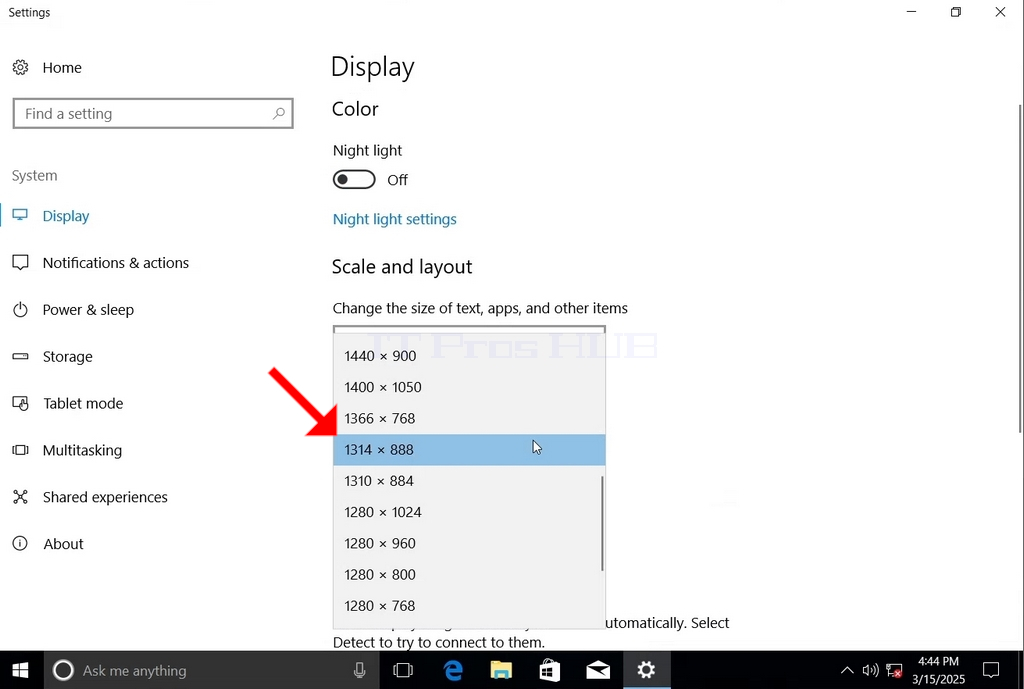Screen dimensions: 1024x689
Task: Choose 1280 × 800 resolution
Action: [x=469, y=575]
